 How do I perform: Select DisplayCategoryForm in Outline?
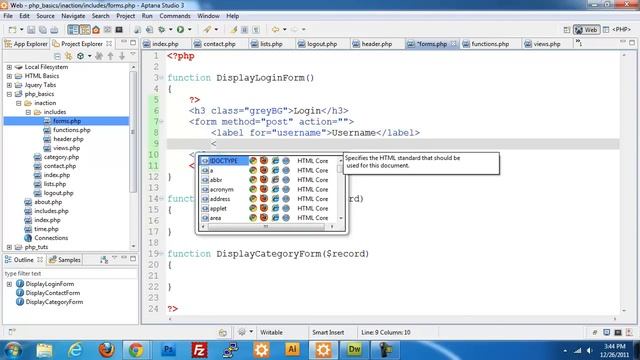tap(54, 302)
